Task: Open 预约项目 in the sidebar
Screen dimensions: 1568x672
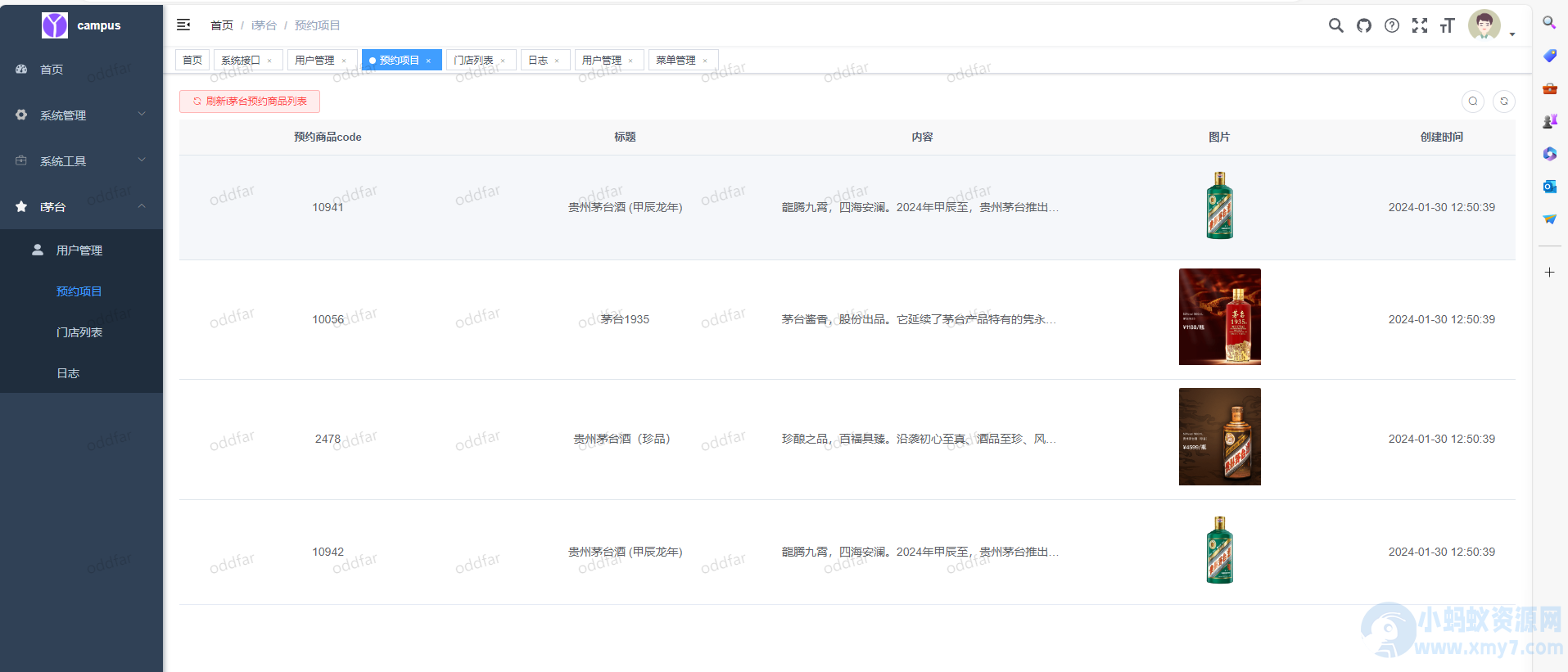Action: (x=81, y=291)
